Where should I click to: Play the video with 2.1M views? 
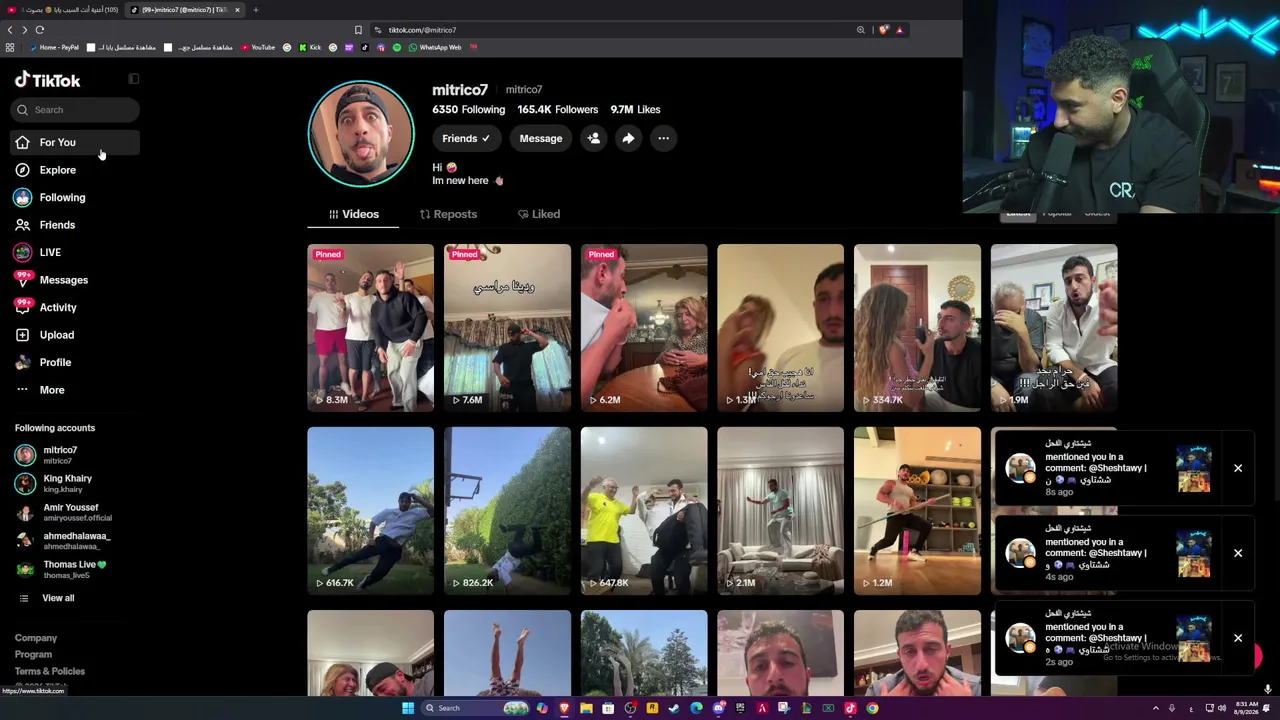coord(781,511)
